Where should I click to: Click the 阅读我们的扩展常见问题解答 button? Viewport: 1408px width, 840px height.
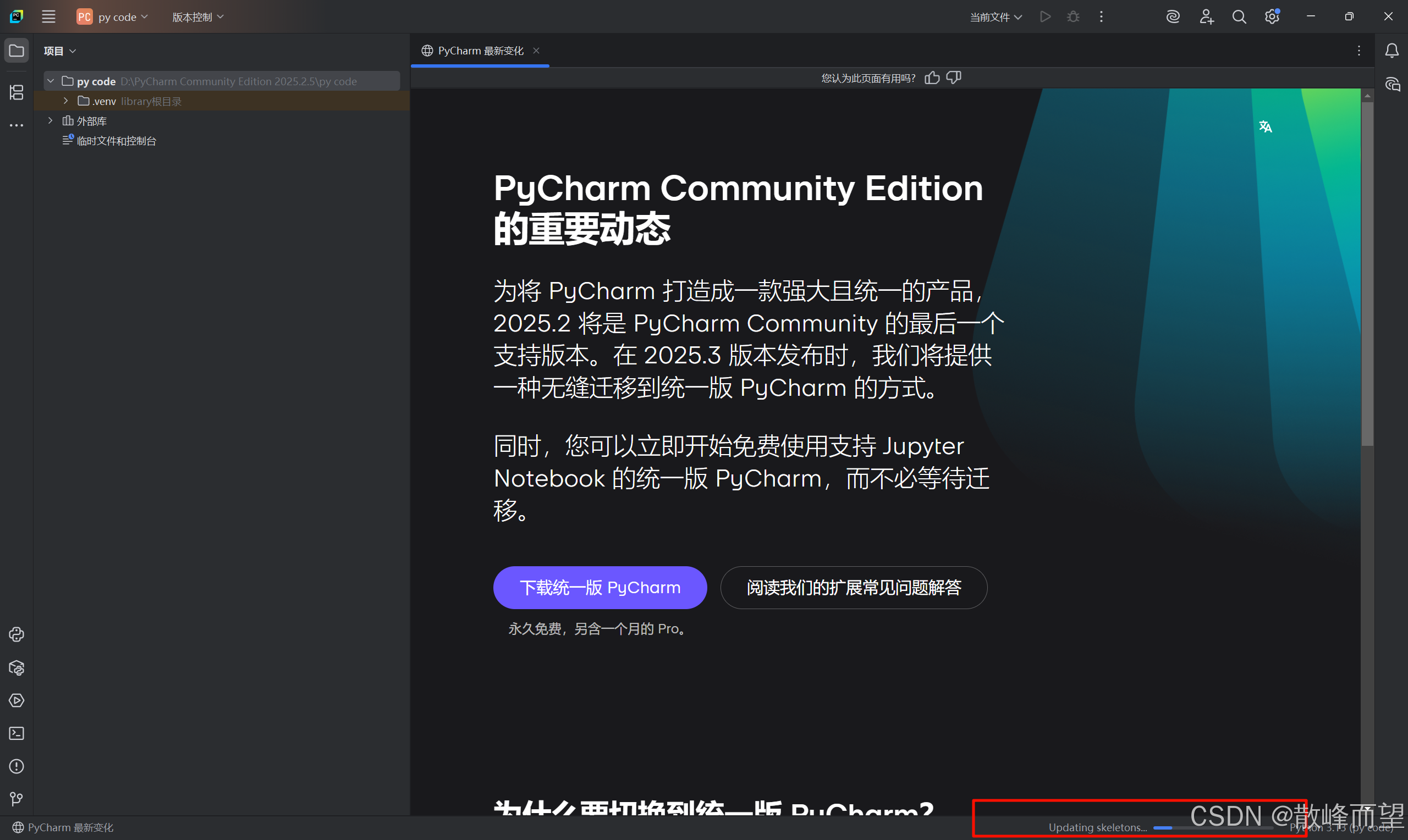pyautogui.click(x=853, y=588)
